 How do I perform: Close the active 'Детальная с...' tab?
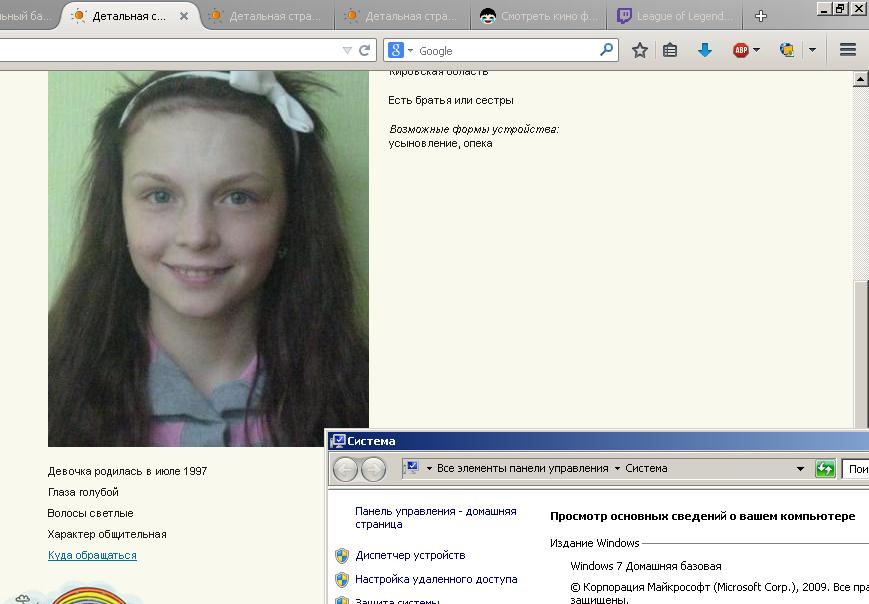[x=184, y=16]
